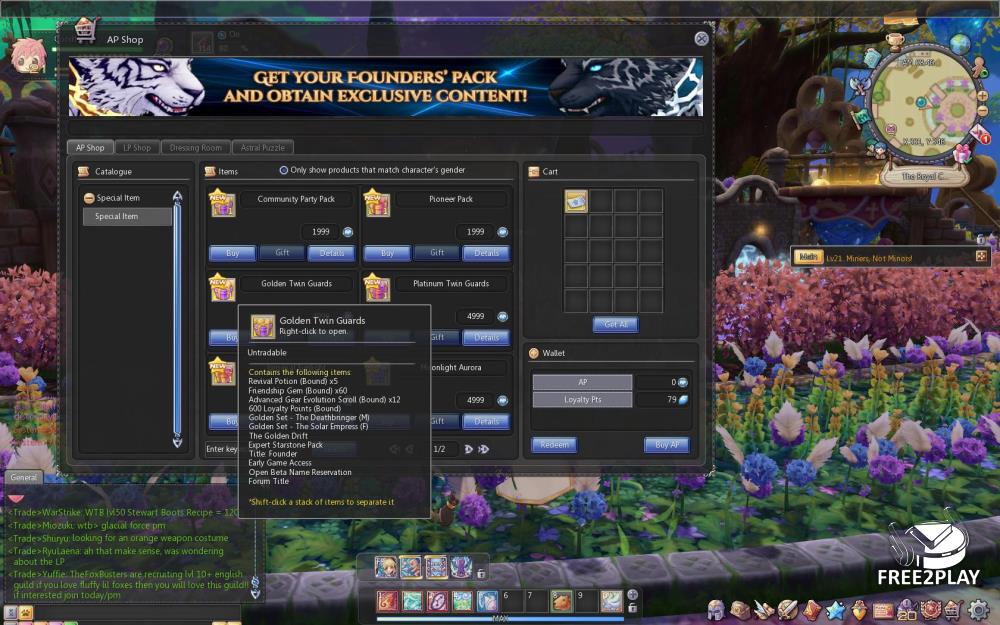Viewport: 1000px width, 625px height.
Task: Click the catalogue scrollbar down arrow
Action: coord(177,442)
